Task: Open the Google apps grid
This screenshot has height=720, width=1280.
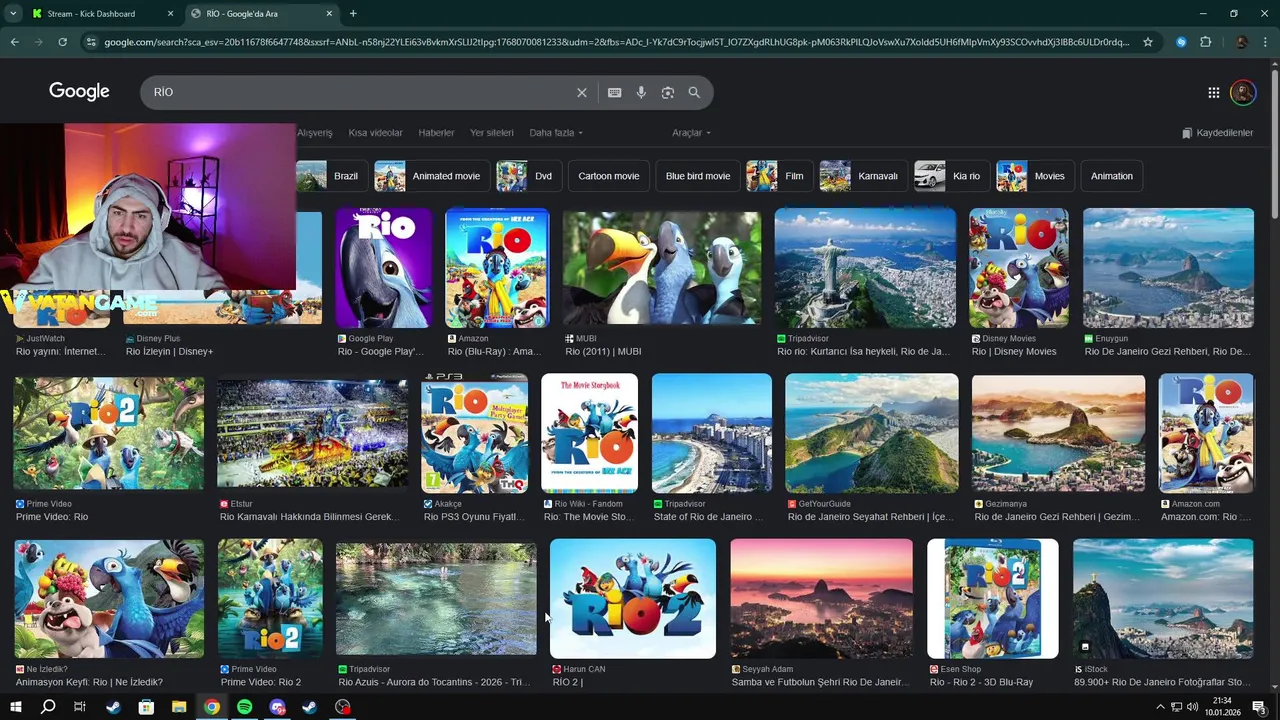Action: 1214,92
